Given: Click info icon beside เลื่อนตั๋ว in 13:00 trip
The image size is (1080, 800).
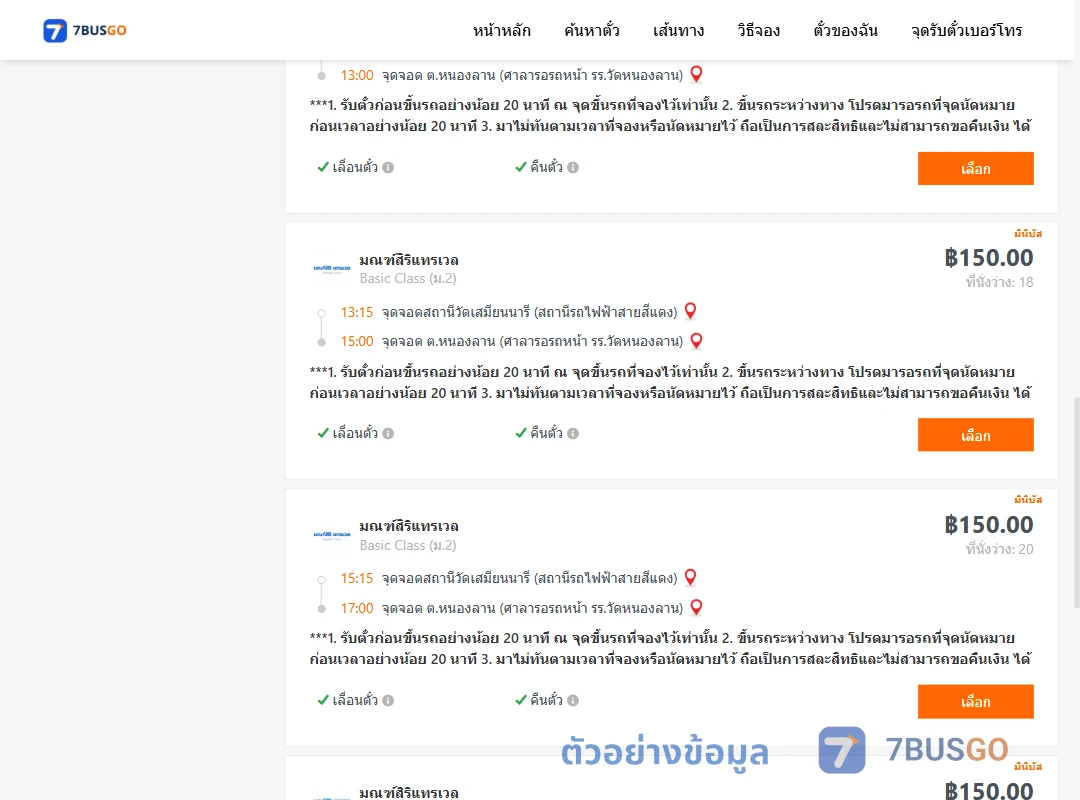Looking at the screenshot, I should coord(388,167).
